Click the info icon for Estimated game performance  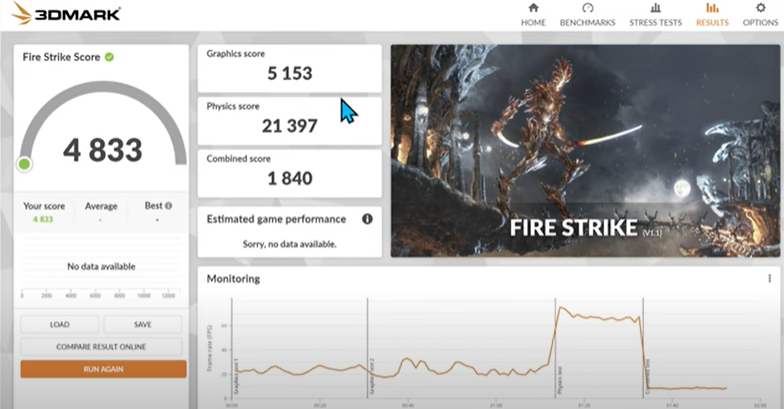click(367, 219)
